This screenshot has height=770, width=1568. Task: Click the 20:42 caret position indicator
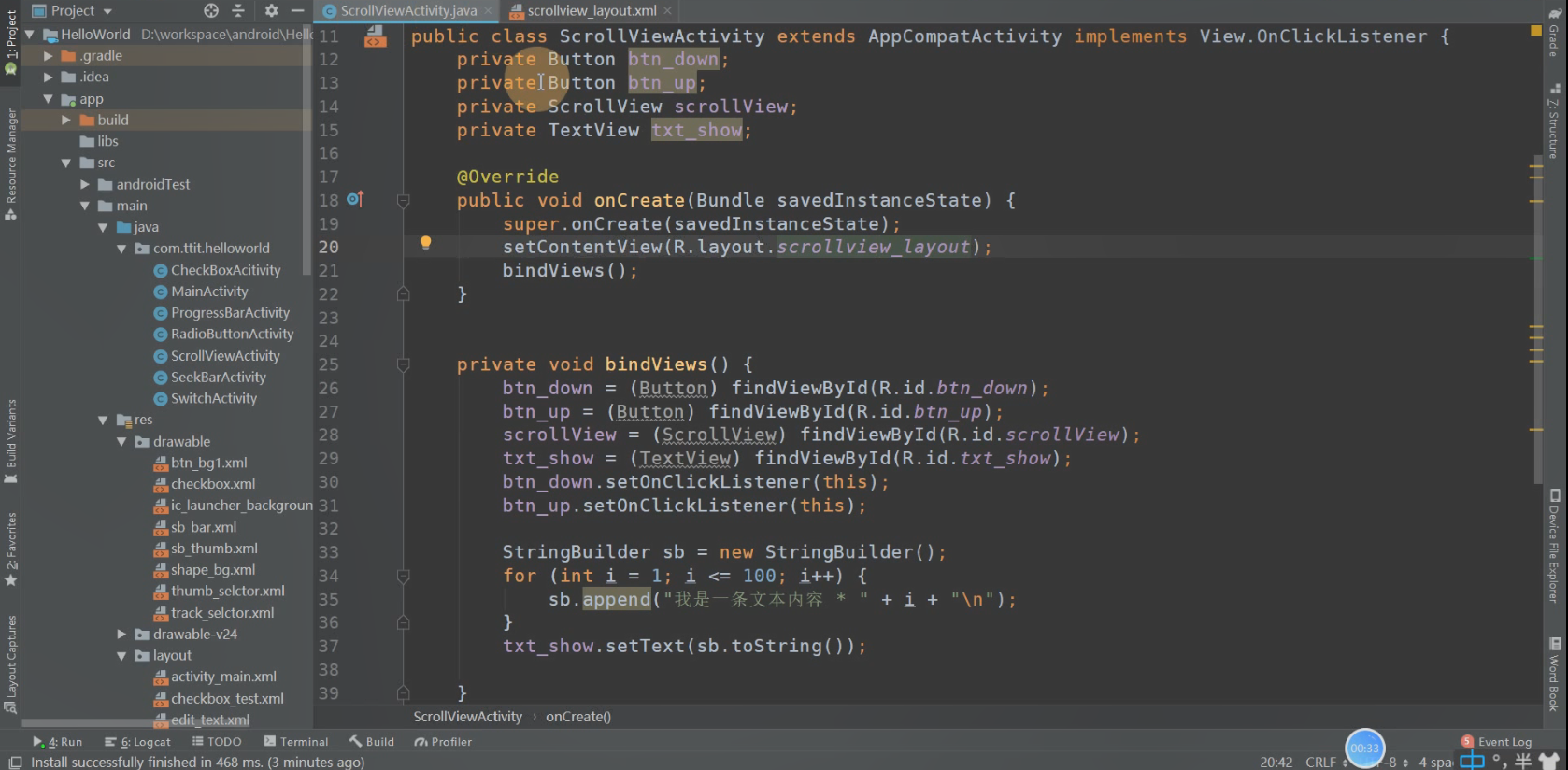coord(1276,763)
